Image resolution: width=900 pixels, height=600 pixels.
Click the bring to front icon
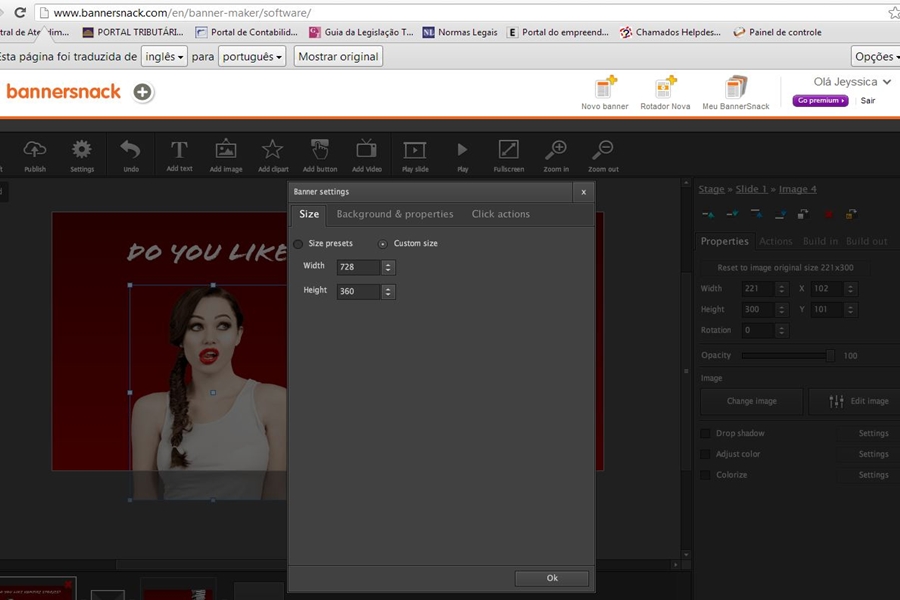[x=756, y=214]
